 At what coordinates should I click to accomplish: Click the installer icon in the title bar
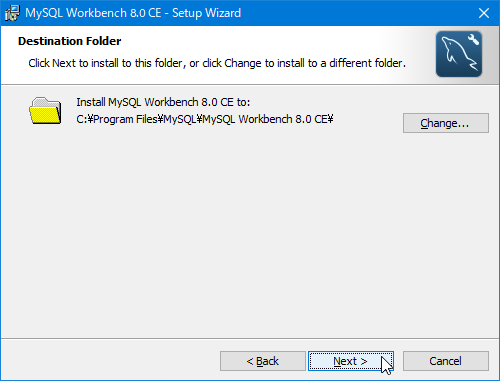tap(12, 13)
